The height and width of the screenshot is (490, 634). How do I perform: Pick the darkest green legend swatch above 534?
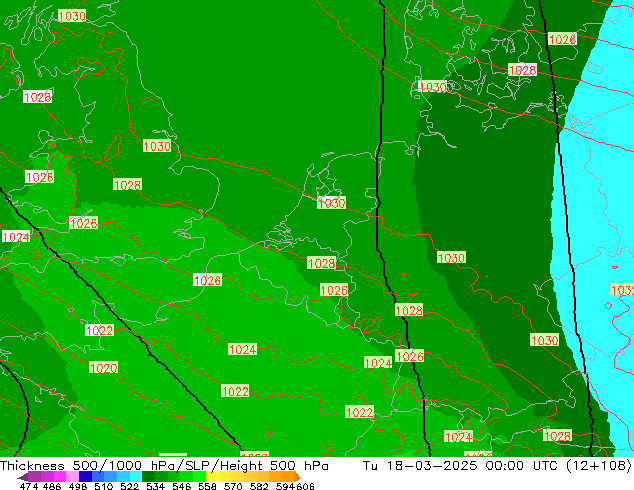click(x=148, y=477)
